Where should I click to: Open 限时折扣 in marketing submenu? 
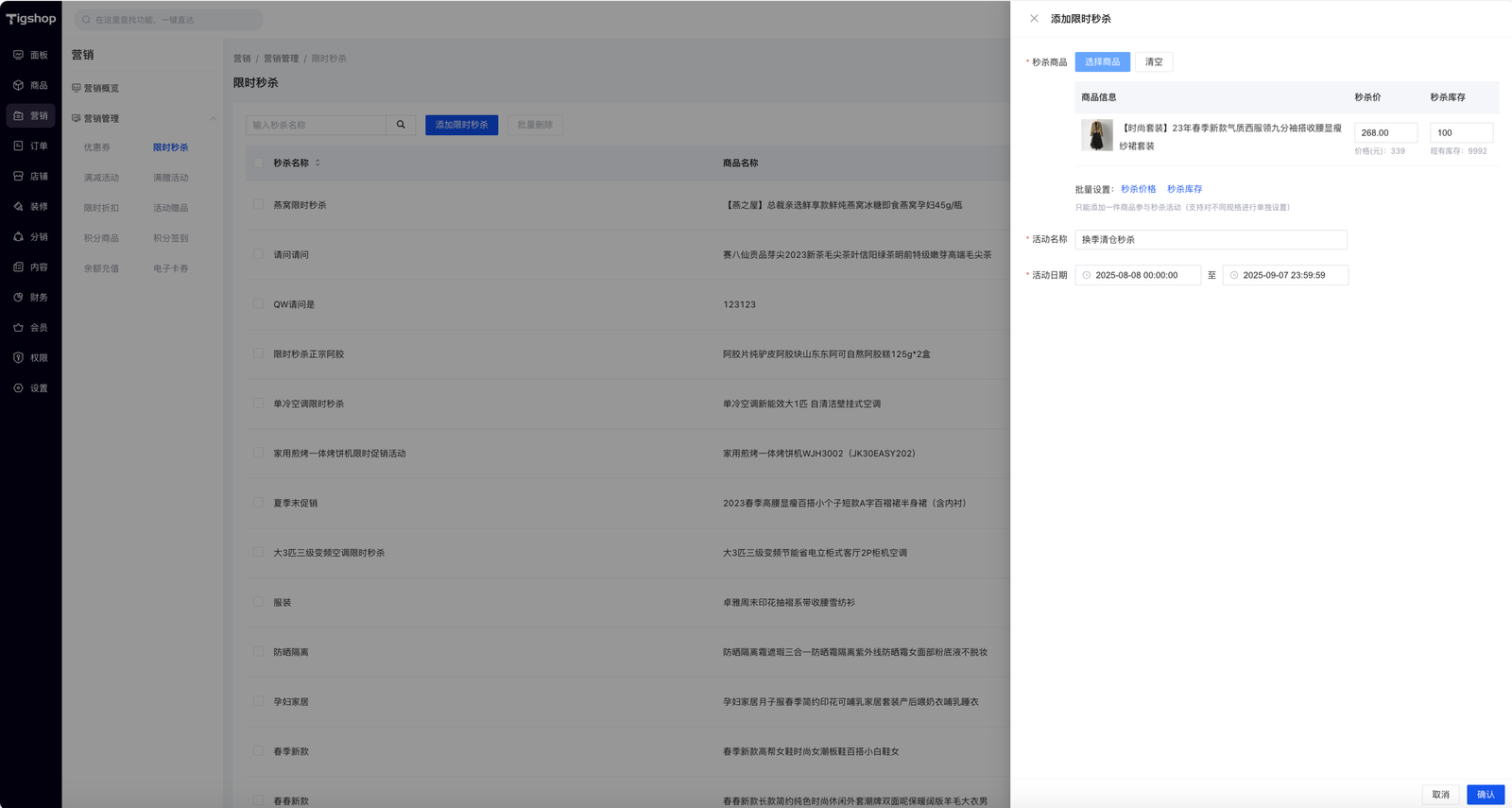pyautogui.click(x=101, y=208)
